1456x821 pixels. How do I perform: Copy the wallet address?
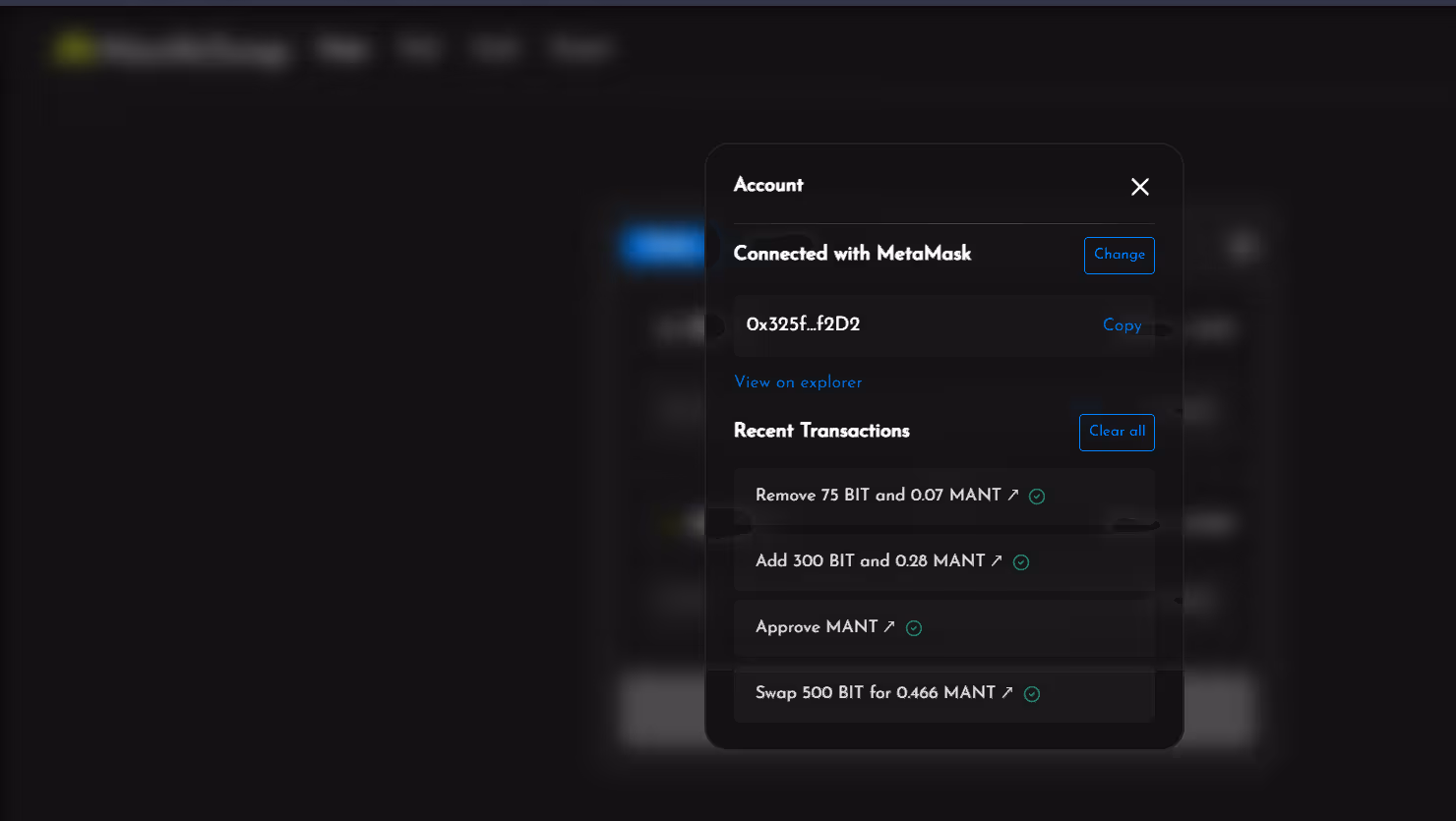tap(1122, 325)
